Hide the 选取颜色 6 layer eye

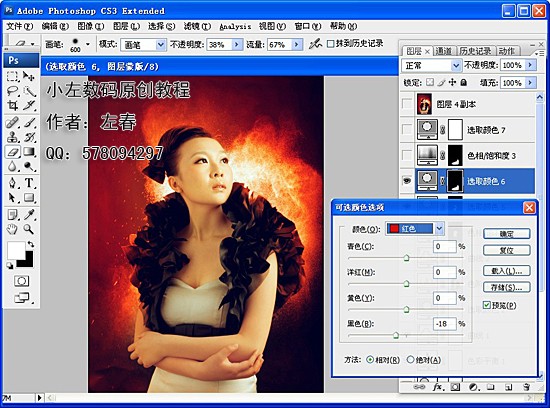(407, 181)
